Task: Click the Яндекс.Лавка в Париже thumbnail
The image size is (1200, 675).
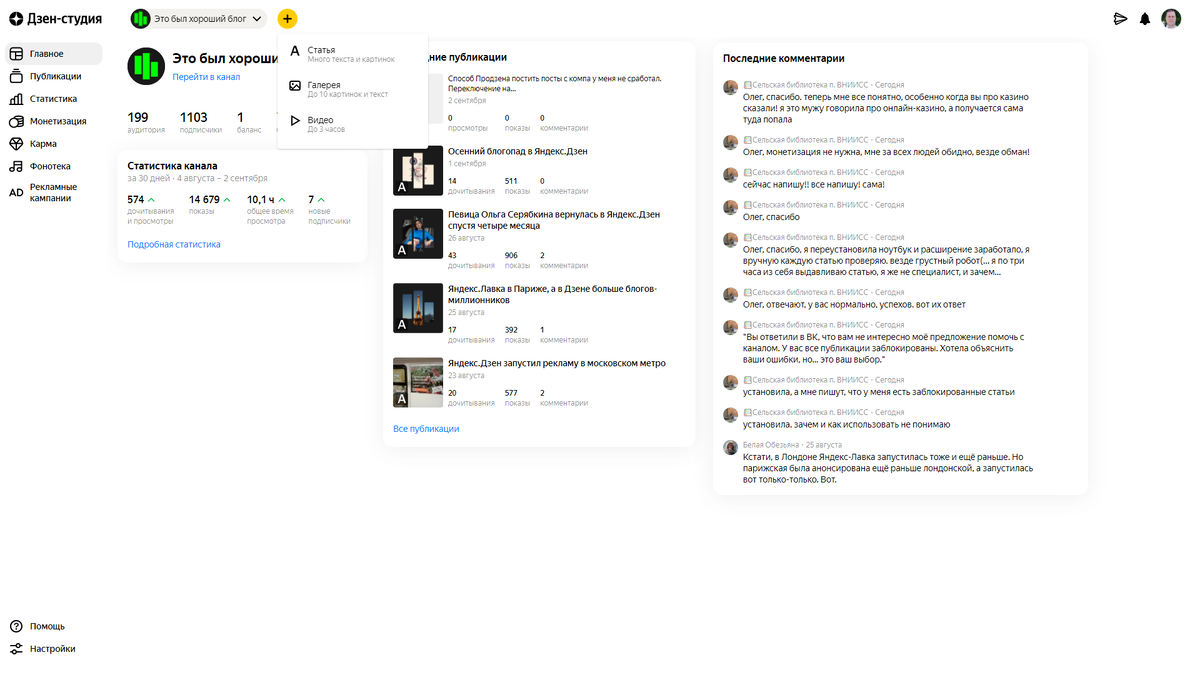Action: [418, 308]
